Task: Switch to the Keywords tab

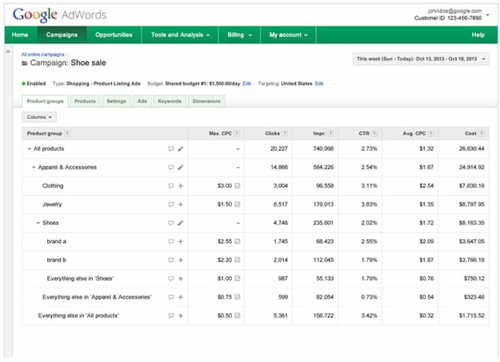Action: 170,101
